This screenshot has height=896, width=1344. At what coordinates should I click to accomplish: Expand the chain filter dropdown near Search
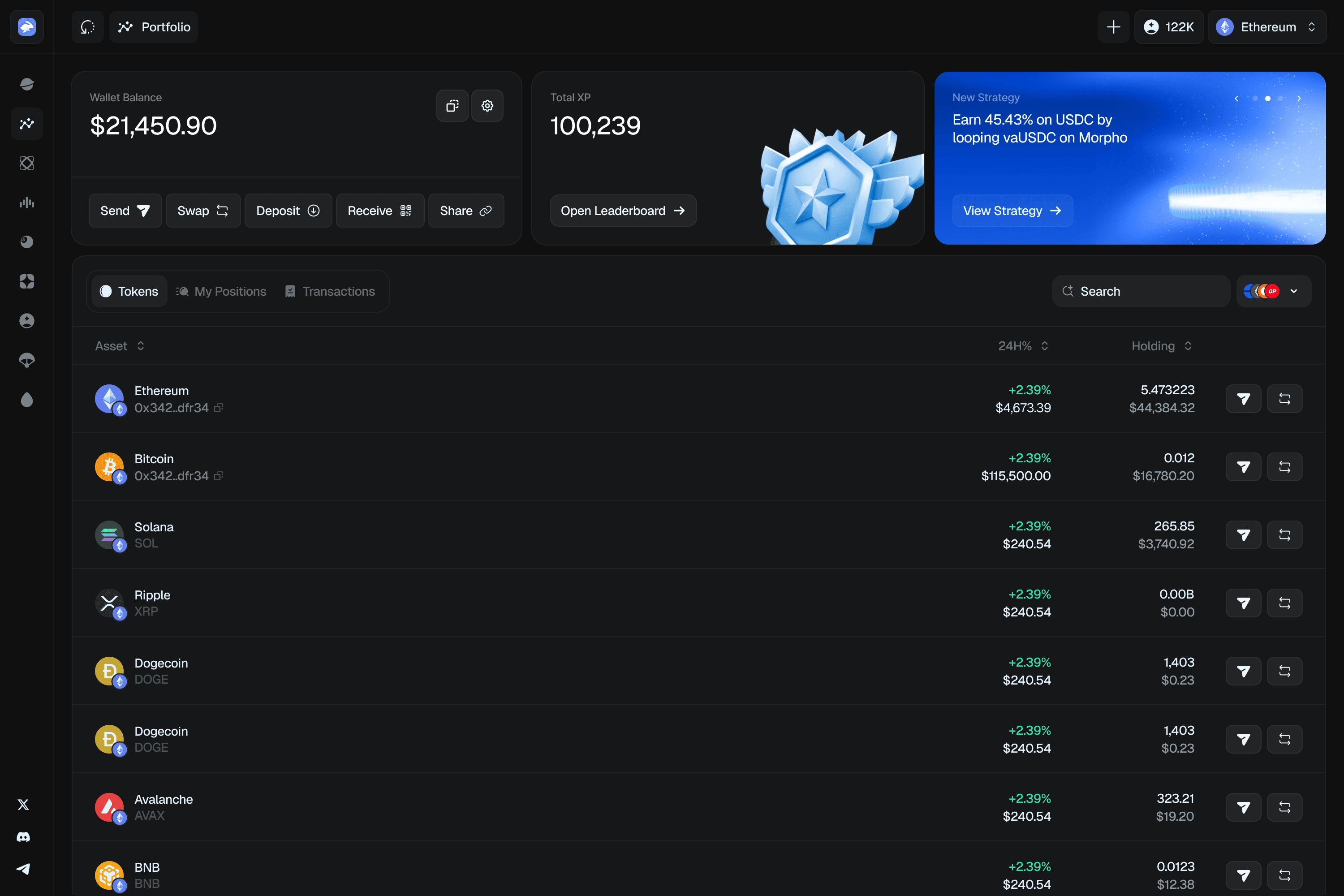click(1273, 292)
